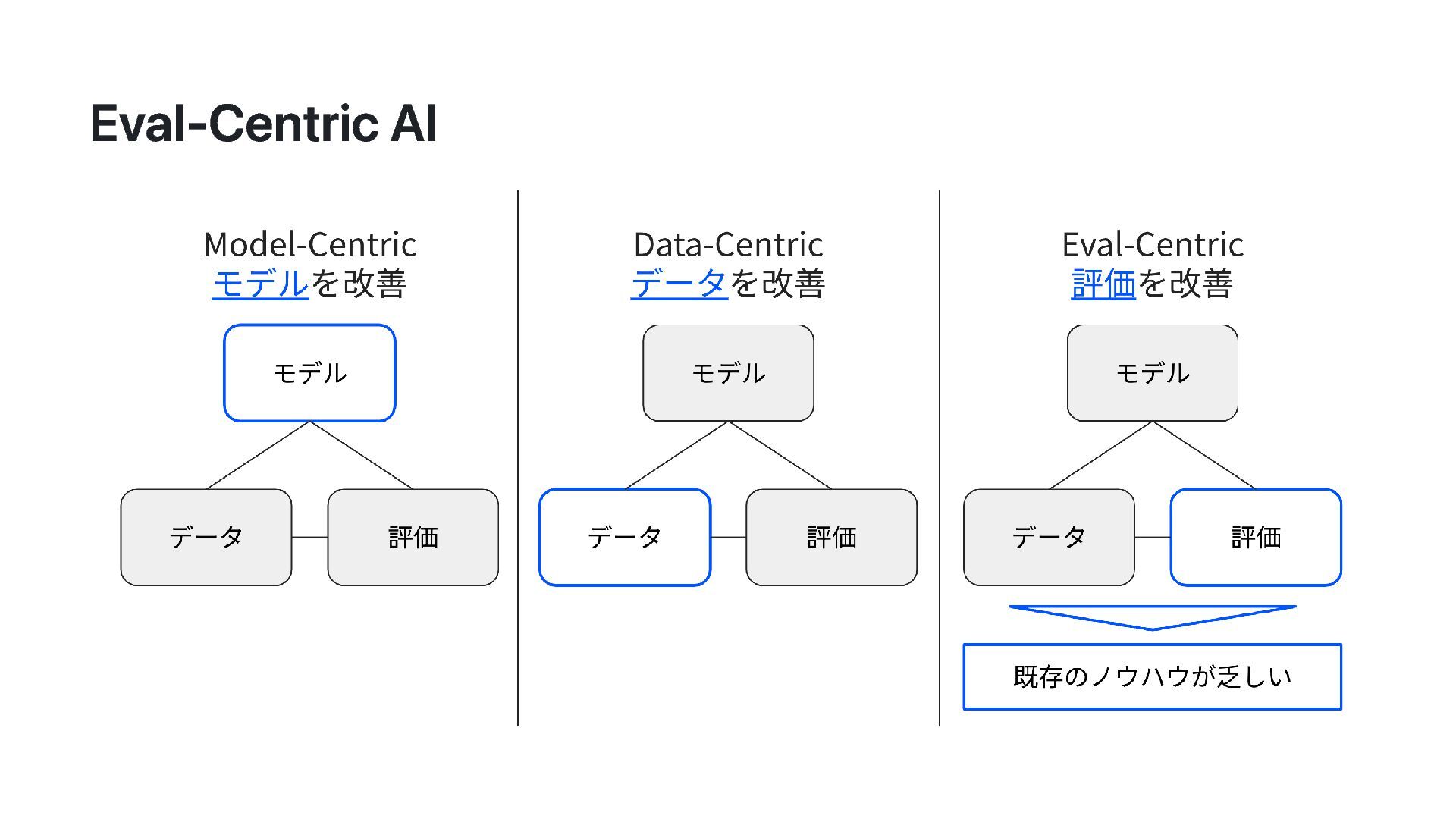Click the "Model-Centric" column heading
The image size is (1456, 819).
point(309,244)
